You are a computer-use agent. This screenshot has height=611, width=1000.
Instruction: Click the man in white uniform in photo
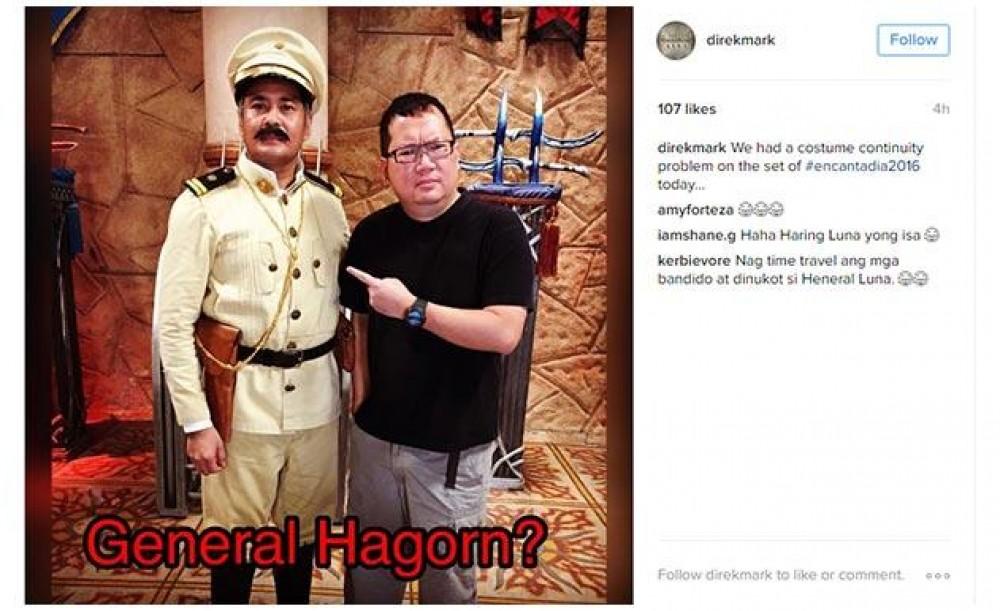tap(255, 306)
